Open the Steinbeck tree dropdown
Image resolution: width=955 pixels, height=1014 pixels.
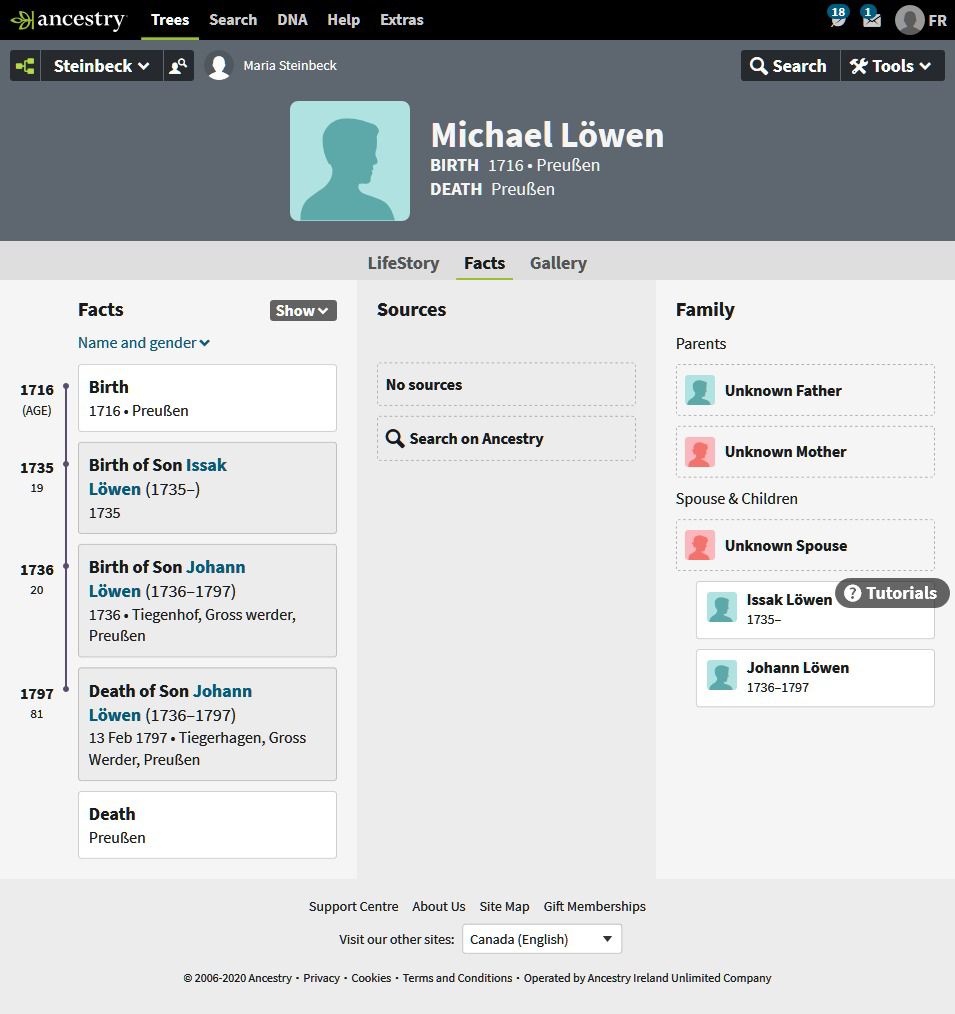(102, 66)
